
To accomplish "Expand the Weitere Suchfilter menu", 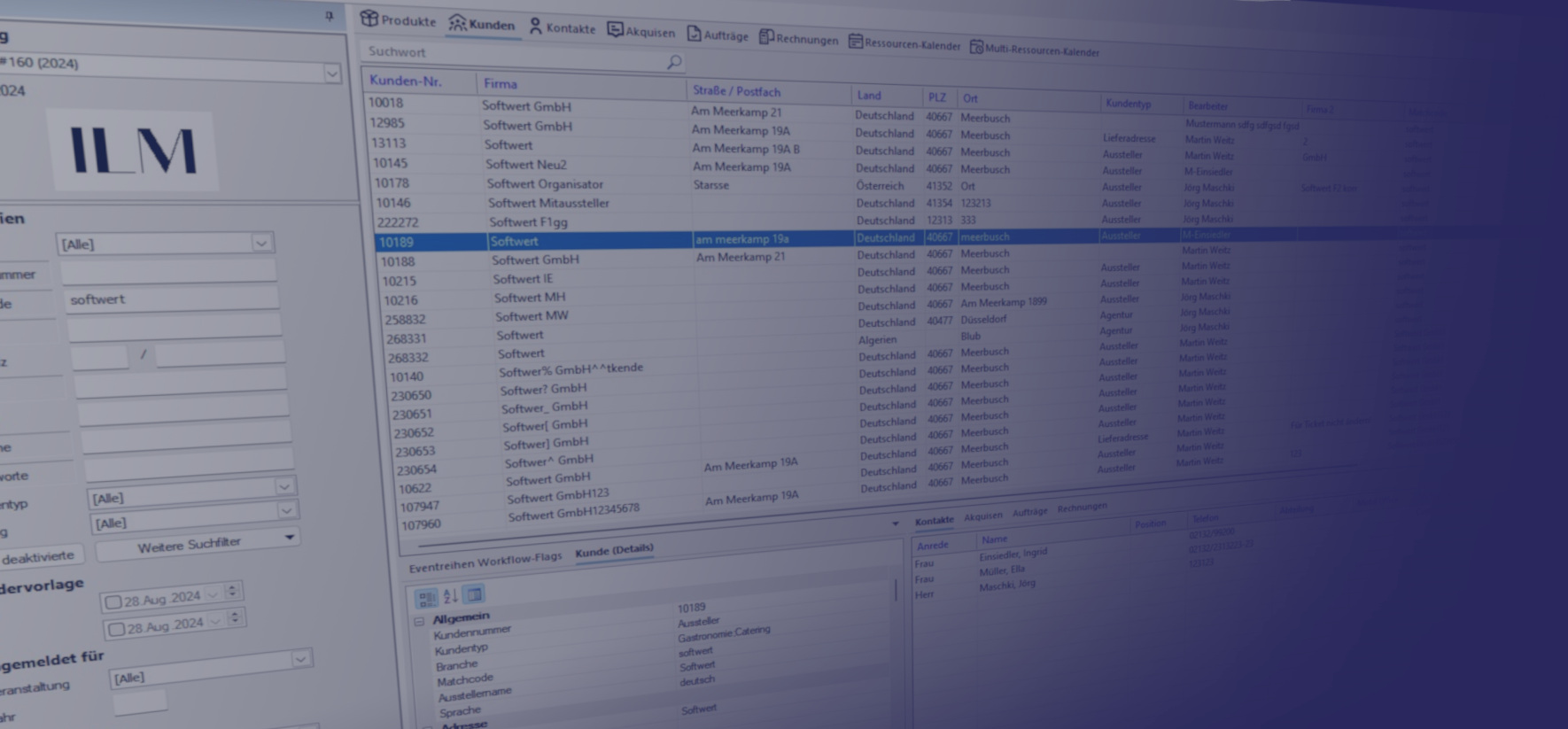I will [198, 546].
